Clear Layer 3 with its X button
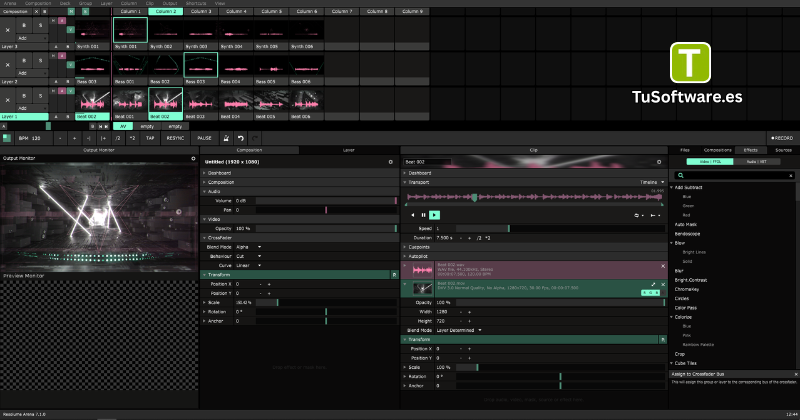 pos(8,30)
